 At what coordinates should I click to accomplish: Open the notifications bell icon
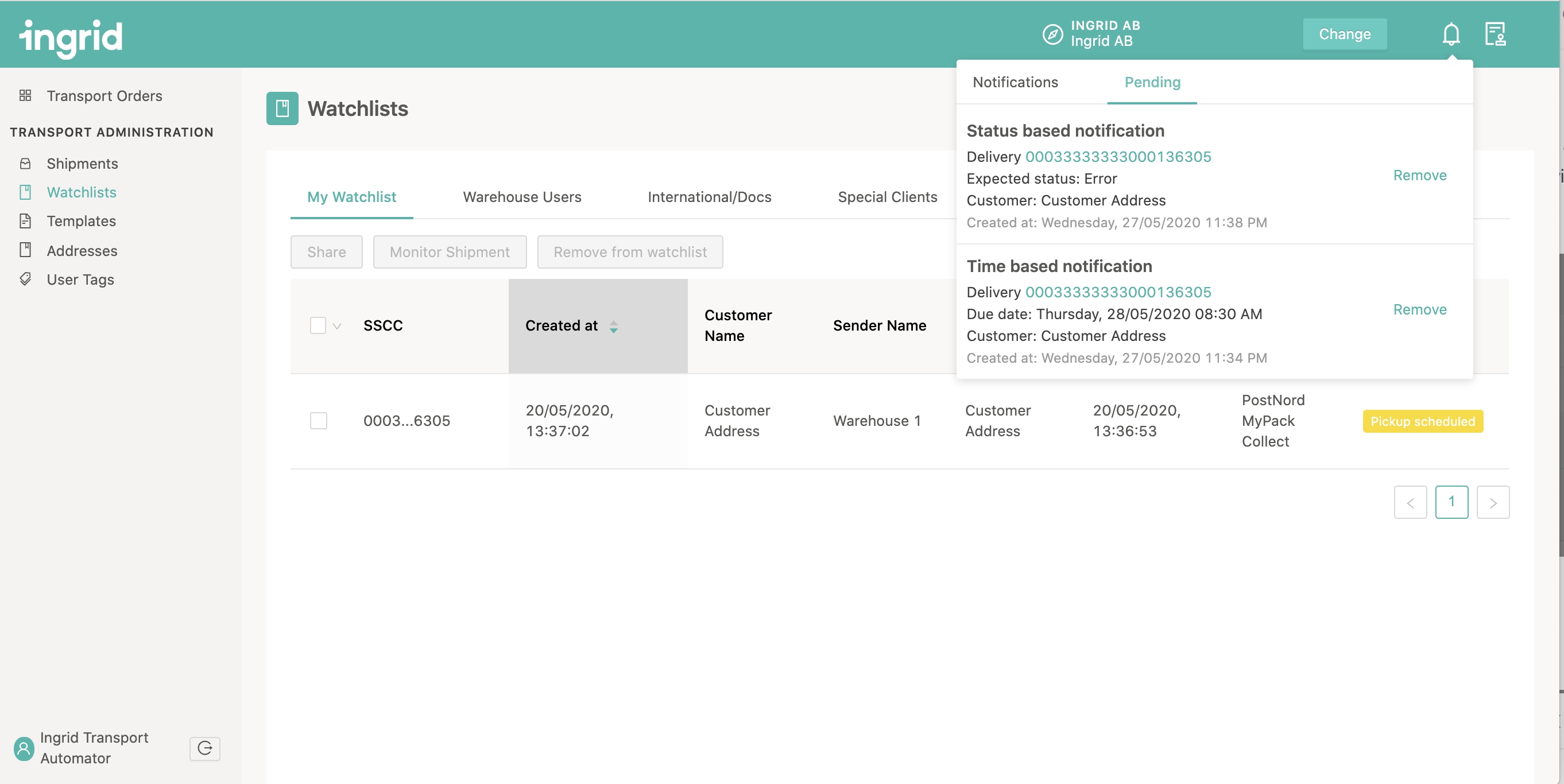point(1450,34)
